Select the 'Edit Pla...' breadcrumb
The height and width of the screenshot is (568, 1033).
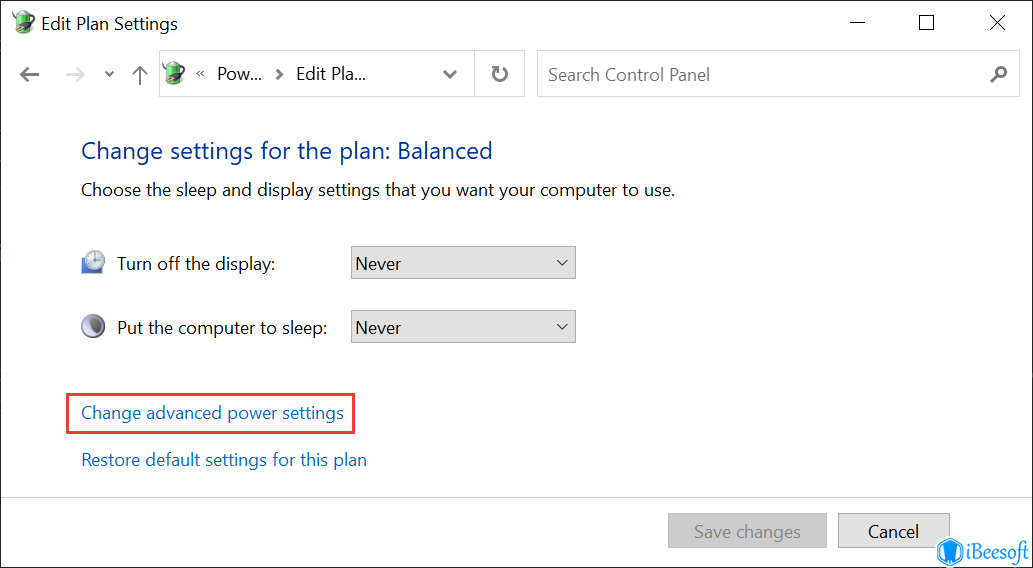[x=331, y=74]
